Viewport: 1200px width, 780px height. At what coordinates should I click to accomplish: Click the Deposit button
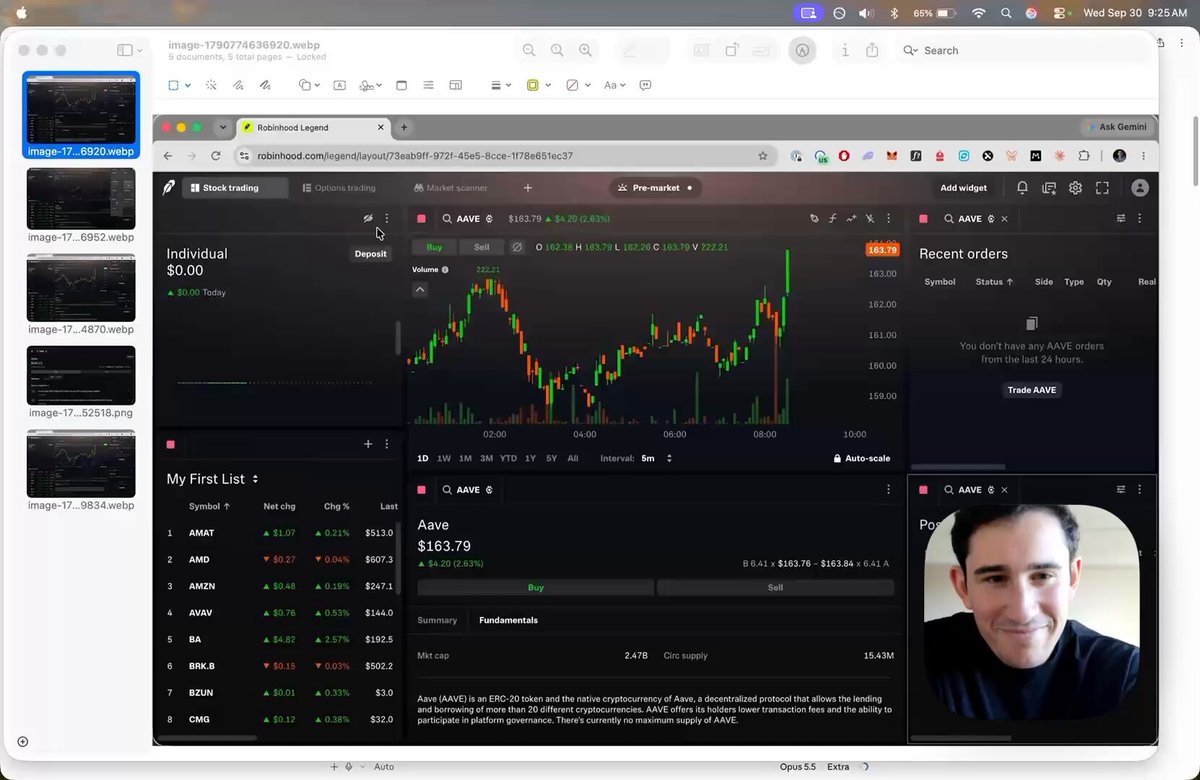pyautogui.click(x=370, y=254)
